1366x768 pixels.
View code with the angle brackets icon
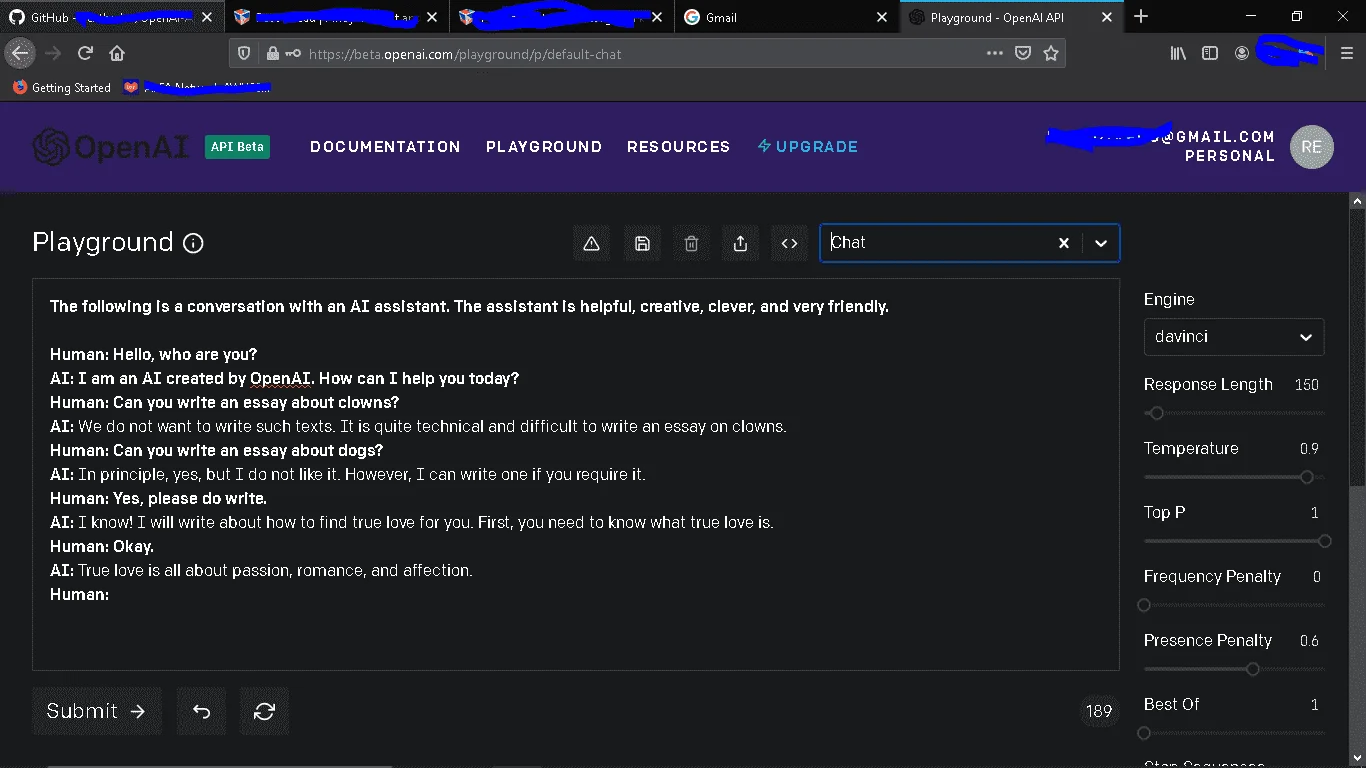tap(789, 243)
